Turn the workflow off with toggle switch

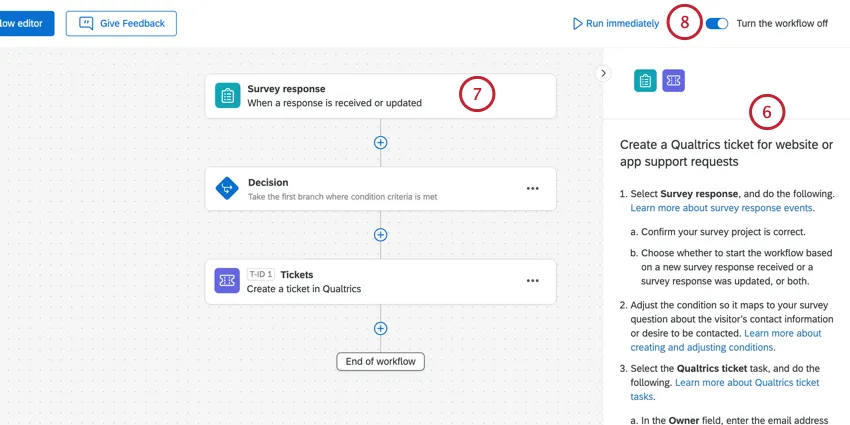(717, 23)
